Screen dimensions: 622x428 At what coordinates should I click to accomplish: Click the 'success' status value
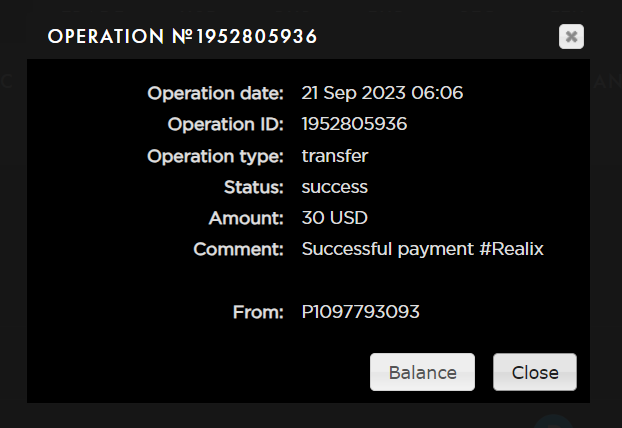335,187
